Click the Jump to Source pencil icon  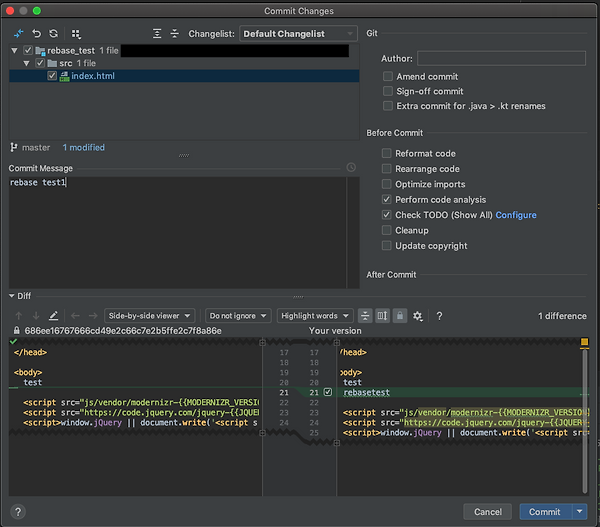click(x=54, y=316)
